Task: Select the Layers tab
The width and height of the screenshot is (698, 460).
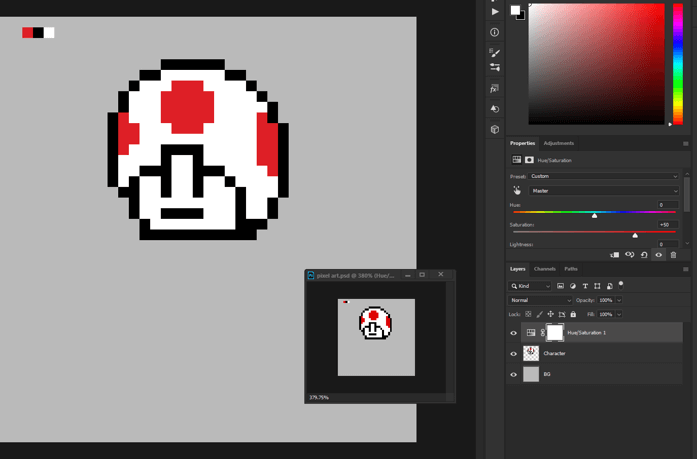Action: click(x=517, y=269)
